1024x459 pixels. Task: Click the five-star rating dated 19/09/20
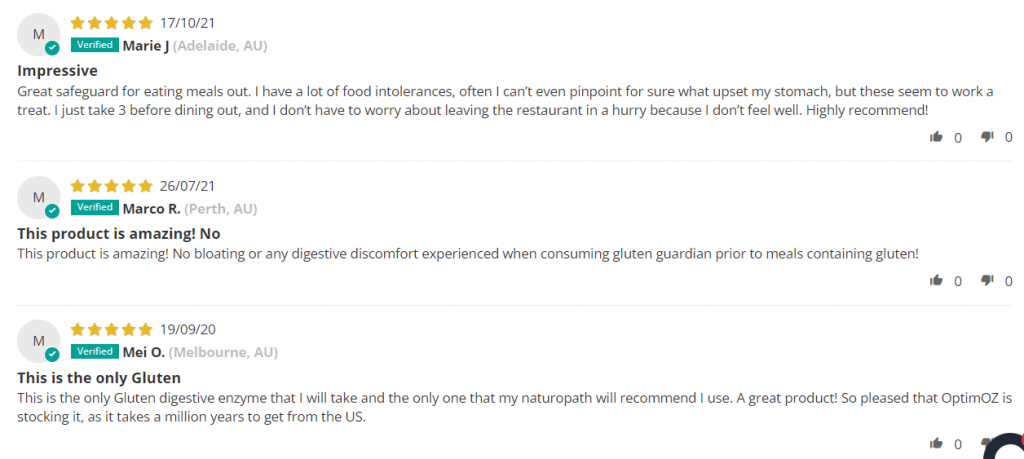(x=111, y=330)
